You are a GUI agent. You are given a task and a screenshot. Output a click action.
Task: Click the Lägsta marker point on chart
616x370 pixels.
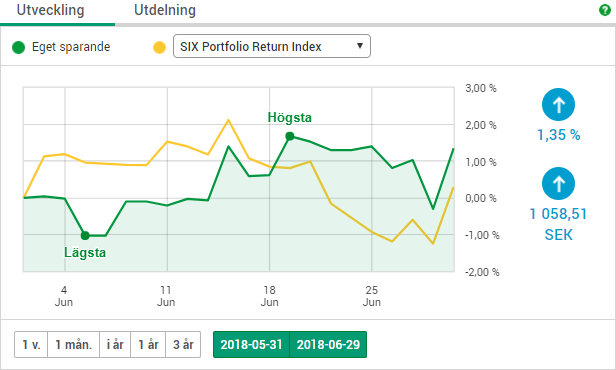click(85, 236)
